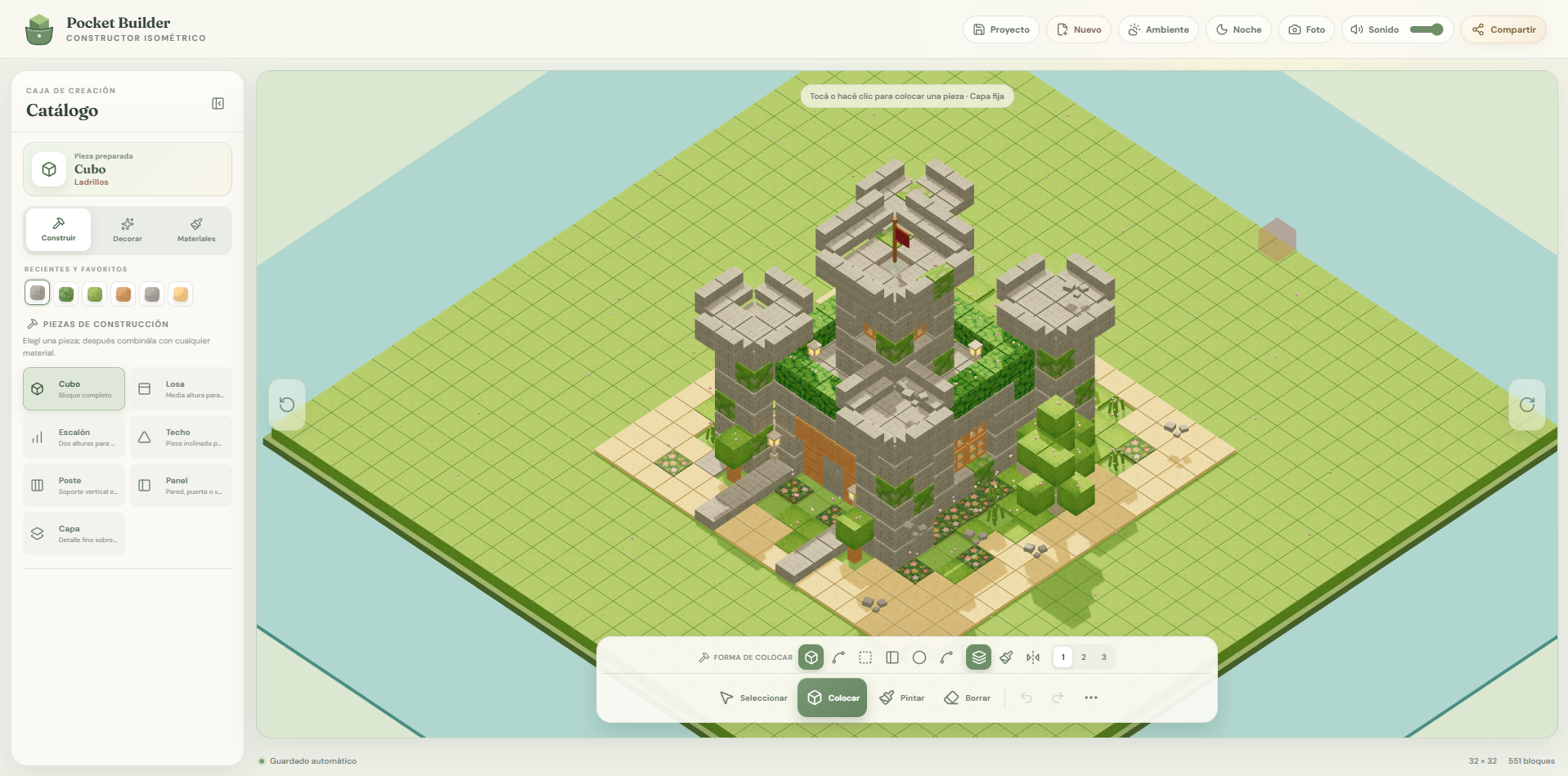Select single cube placement shape

click(811, 657)
